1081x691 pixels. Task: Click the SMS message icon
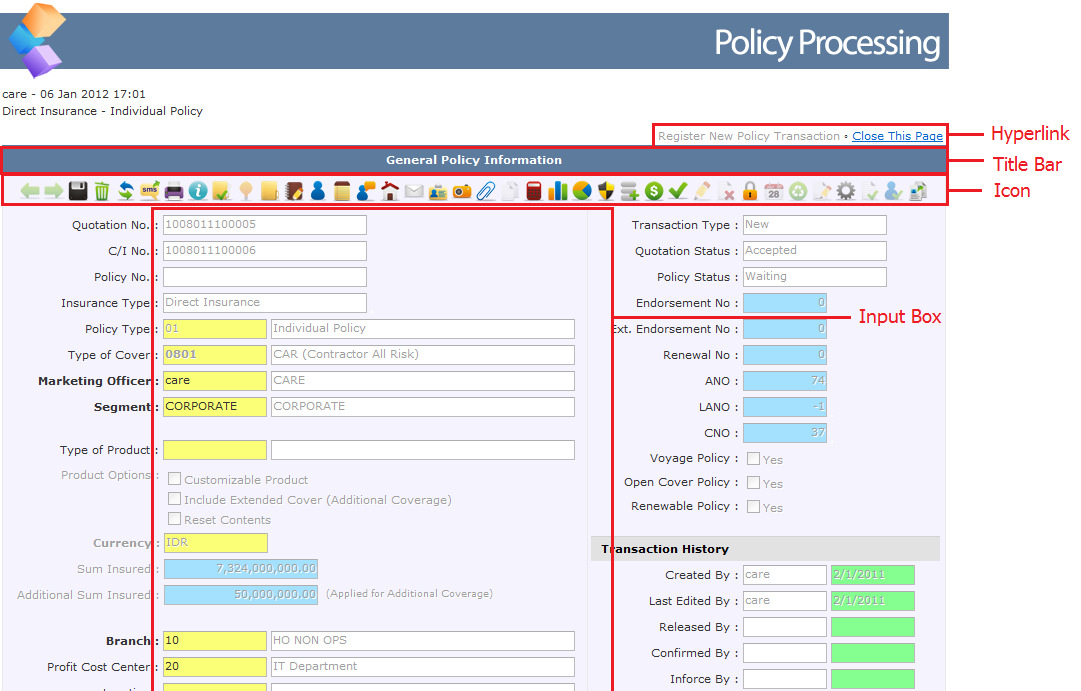150,190
